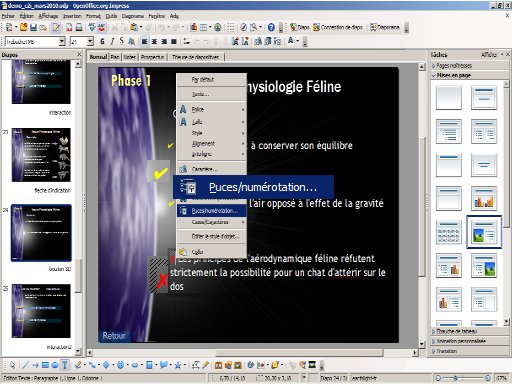The width and height of the screenshot is (512, 384).
Task: Select the blank slide layout thumbnail
Action: [x=449, y=98]
